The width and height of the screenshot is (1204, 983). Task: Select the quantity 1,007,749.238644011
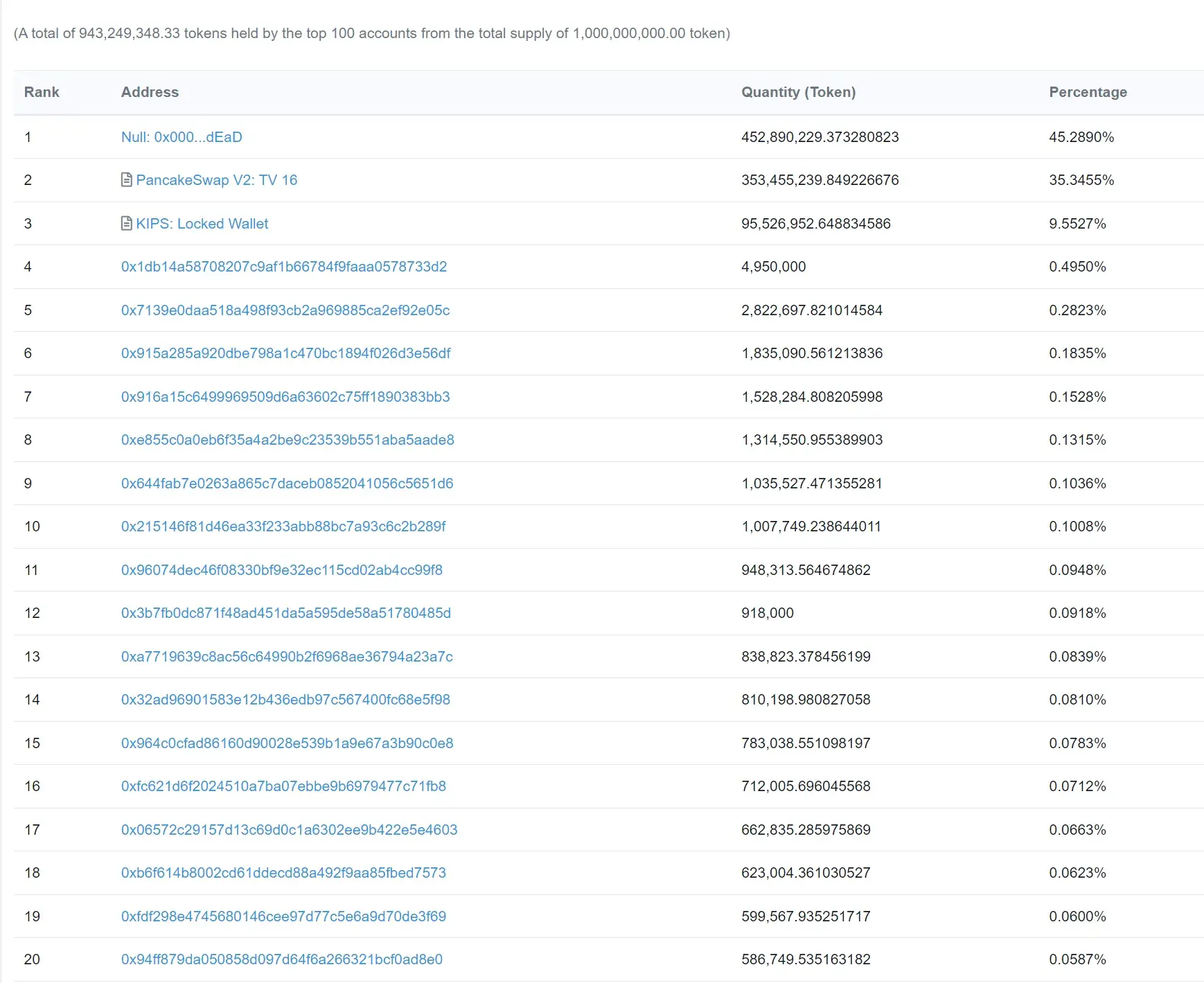[x=811, y=526]
